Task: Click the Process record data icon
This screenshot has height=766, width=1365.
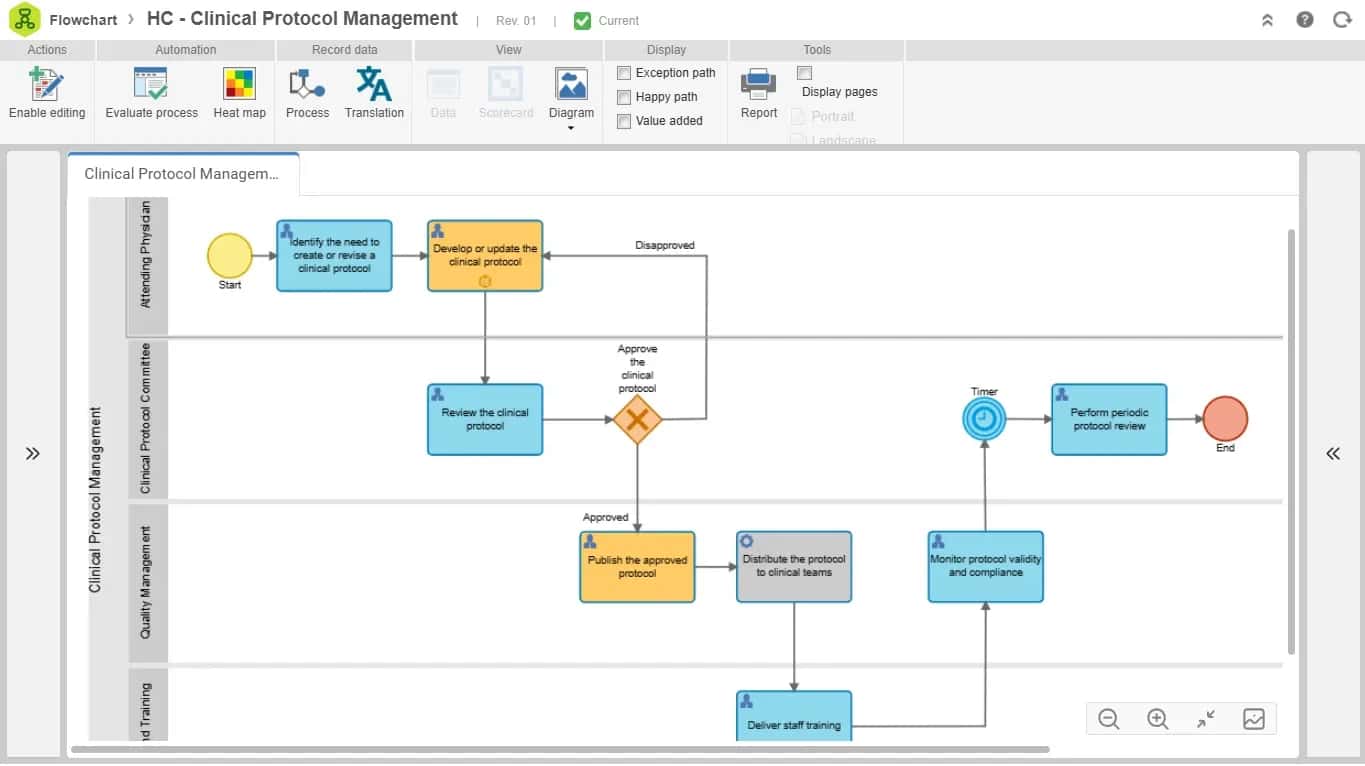Action: (x=307, y=85)
